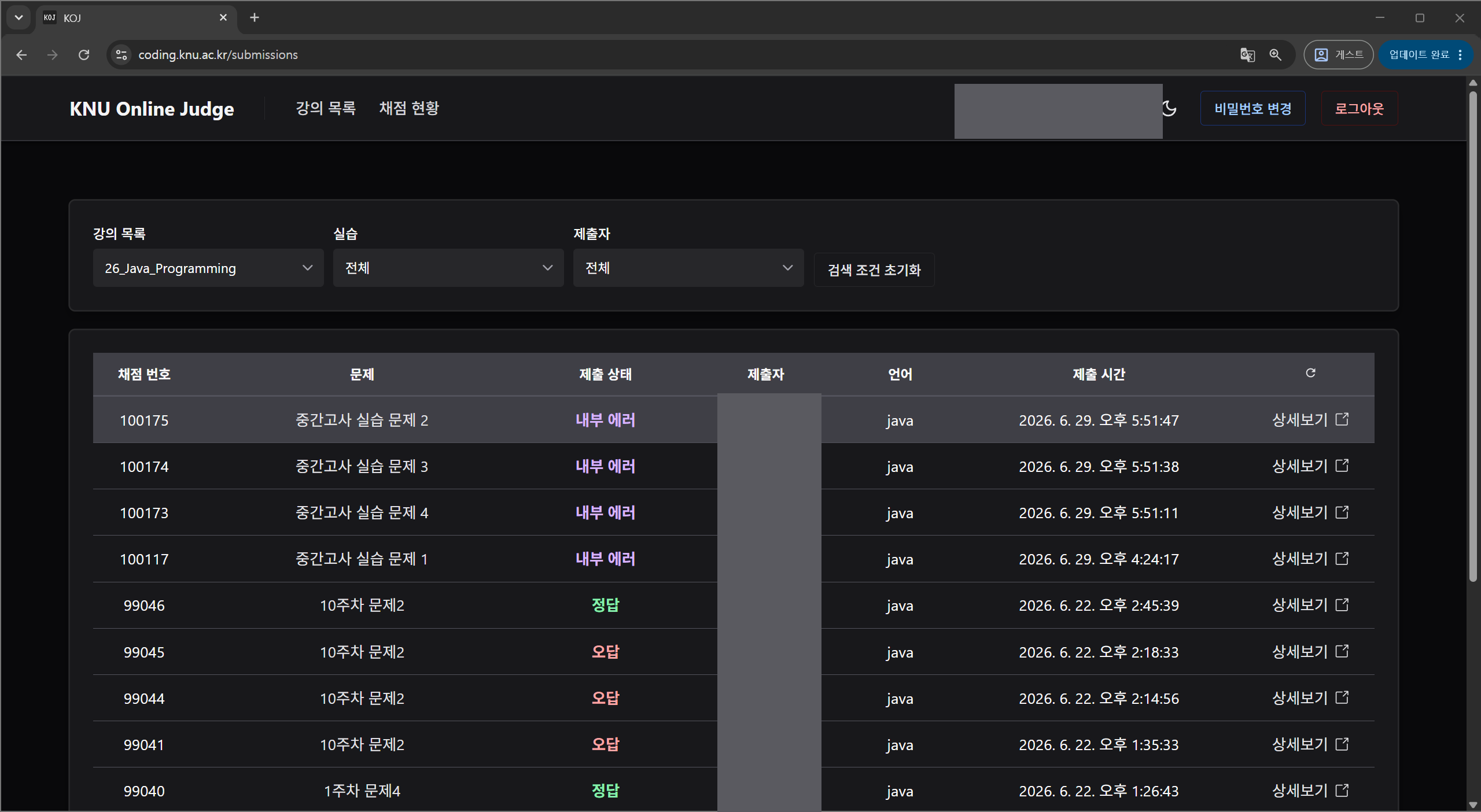The width and height of the screenshot is (1481, 812).
Task: Open external link icon for submission 100174
Action: point(1342,466)
